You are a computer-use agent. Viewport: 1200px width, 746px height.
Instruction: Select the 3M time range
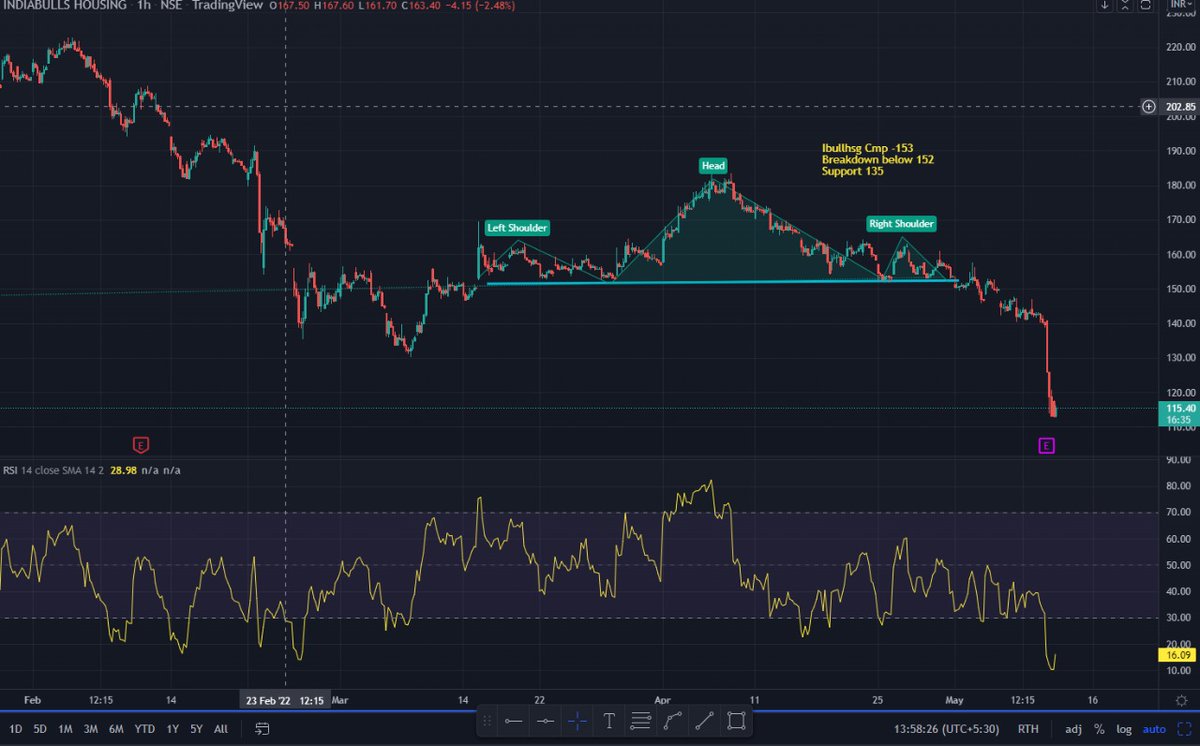[92, 729]
